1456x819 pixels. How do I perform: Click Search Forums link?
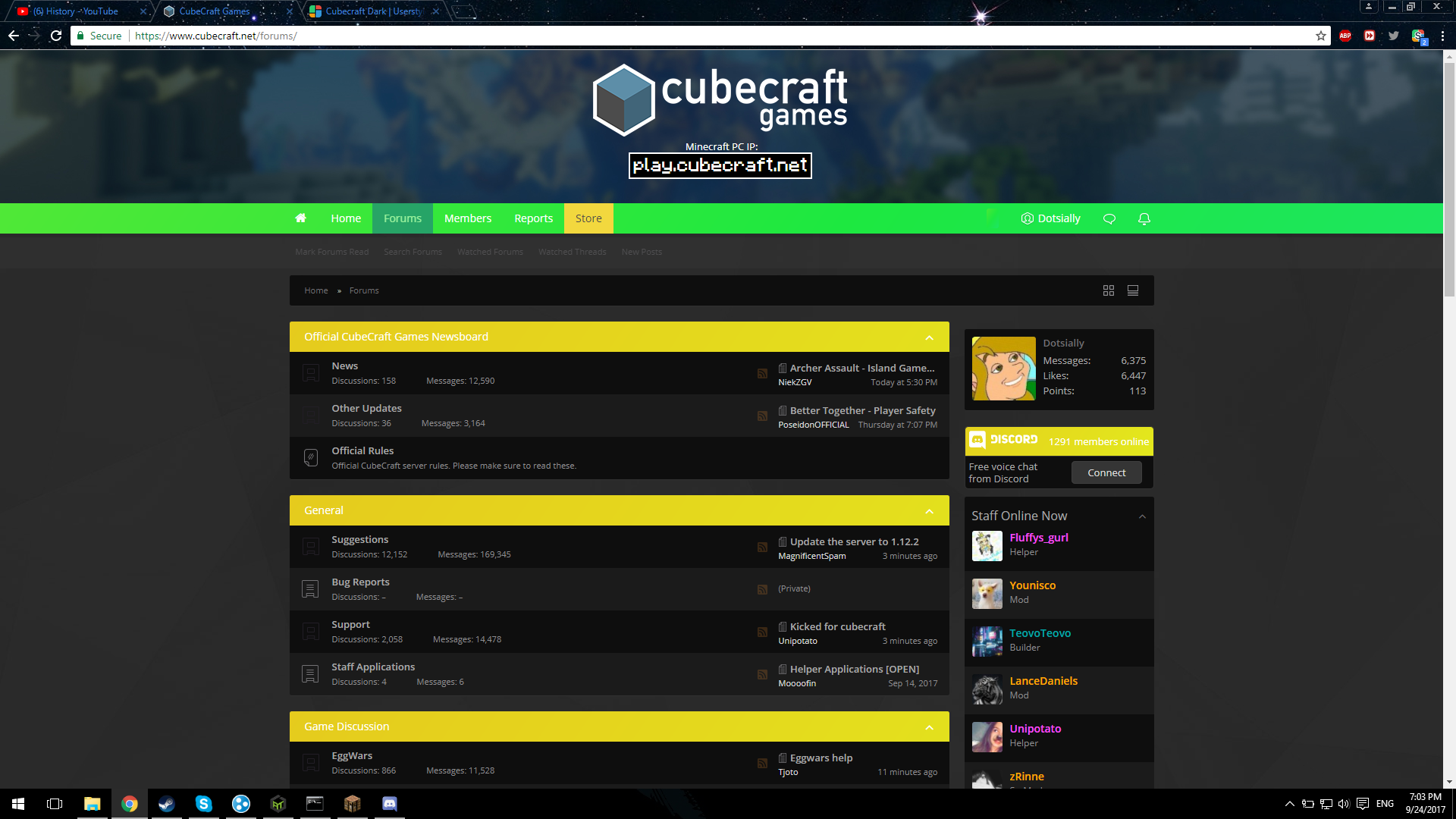(x=413, y=252)
